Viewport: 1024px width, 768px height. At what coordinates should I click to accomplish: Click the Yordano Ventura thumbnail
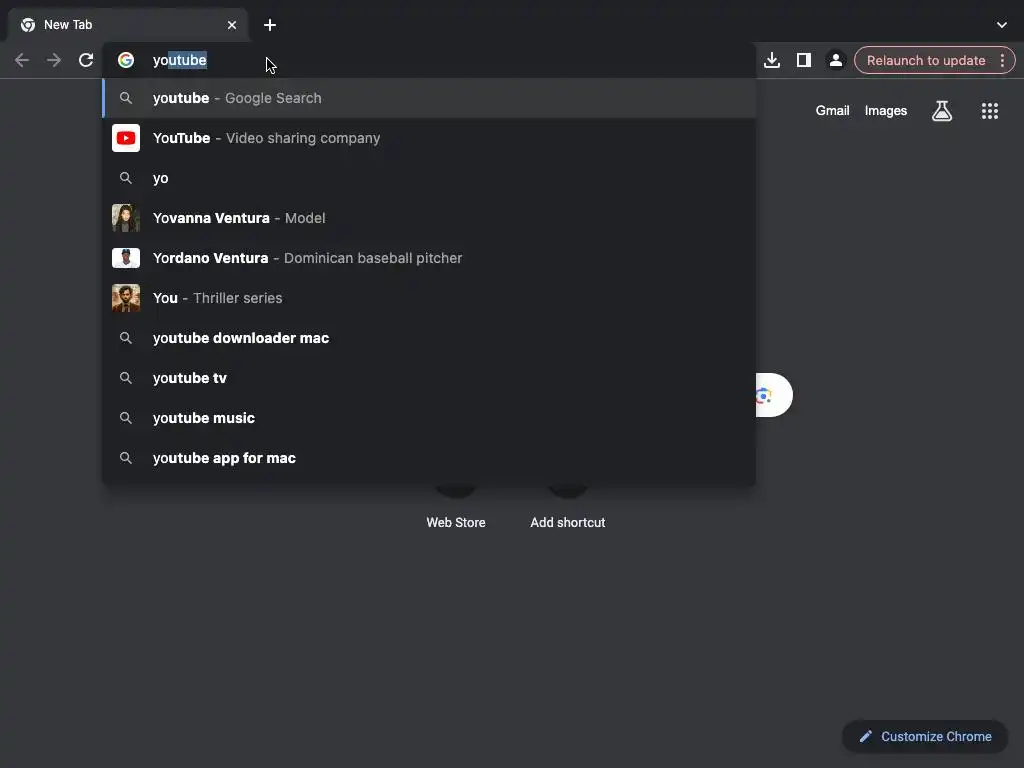126,258
